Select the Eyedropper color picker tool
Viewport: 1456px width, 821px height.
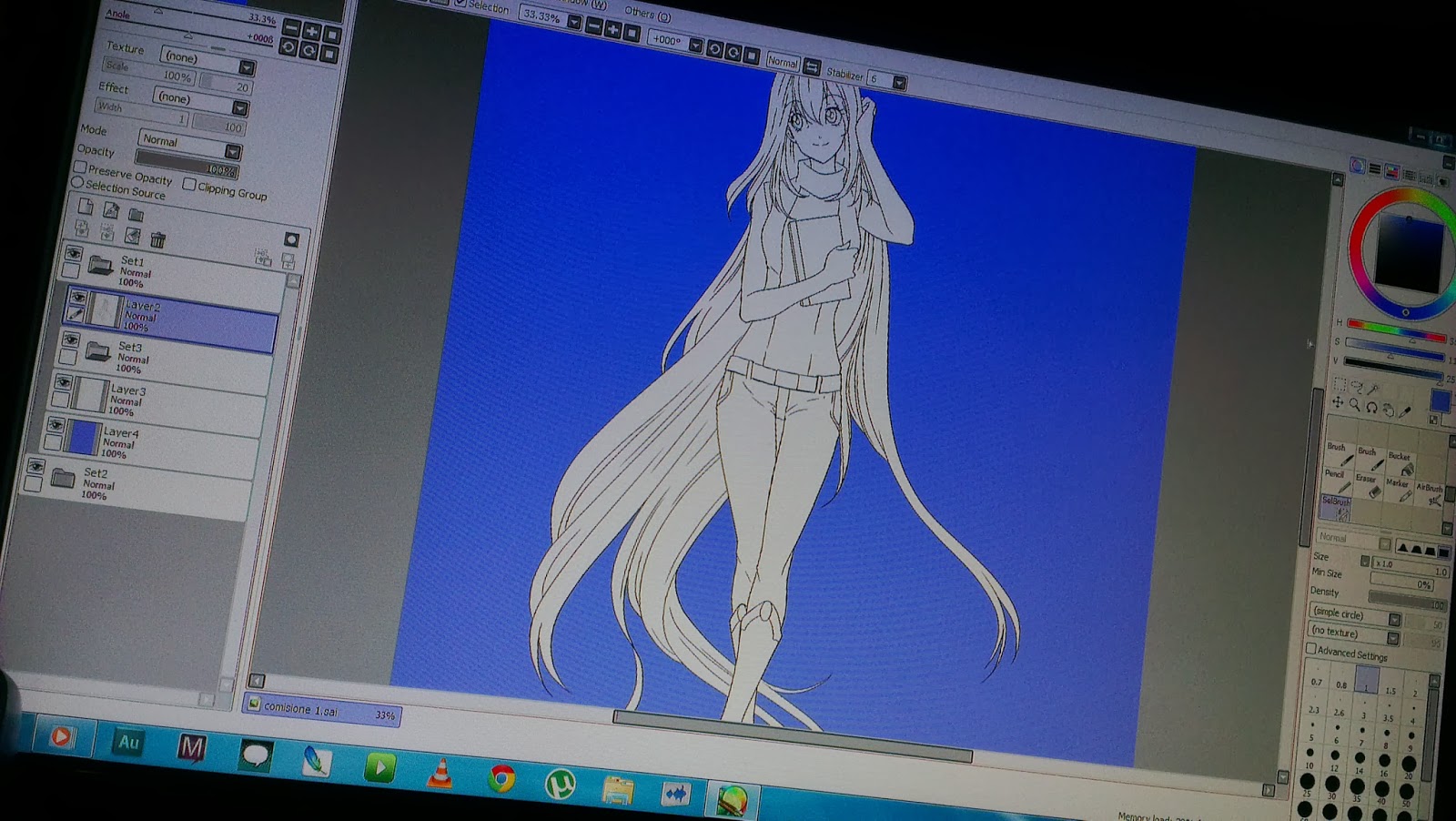coord(1406,413)
